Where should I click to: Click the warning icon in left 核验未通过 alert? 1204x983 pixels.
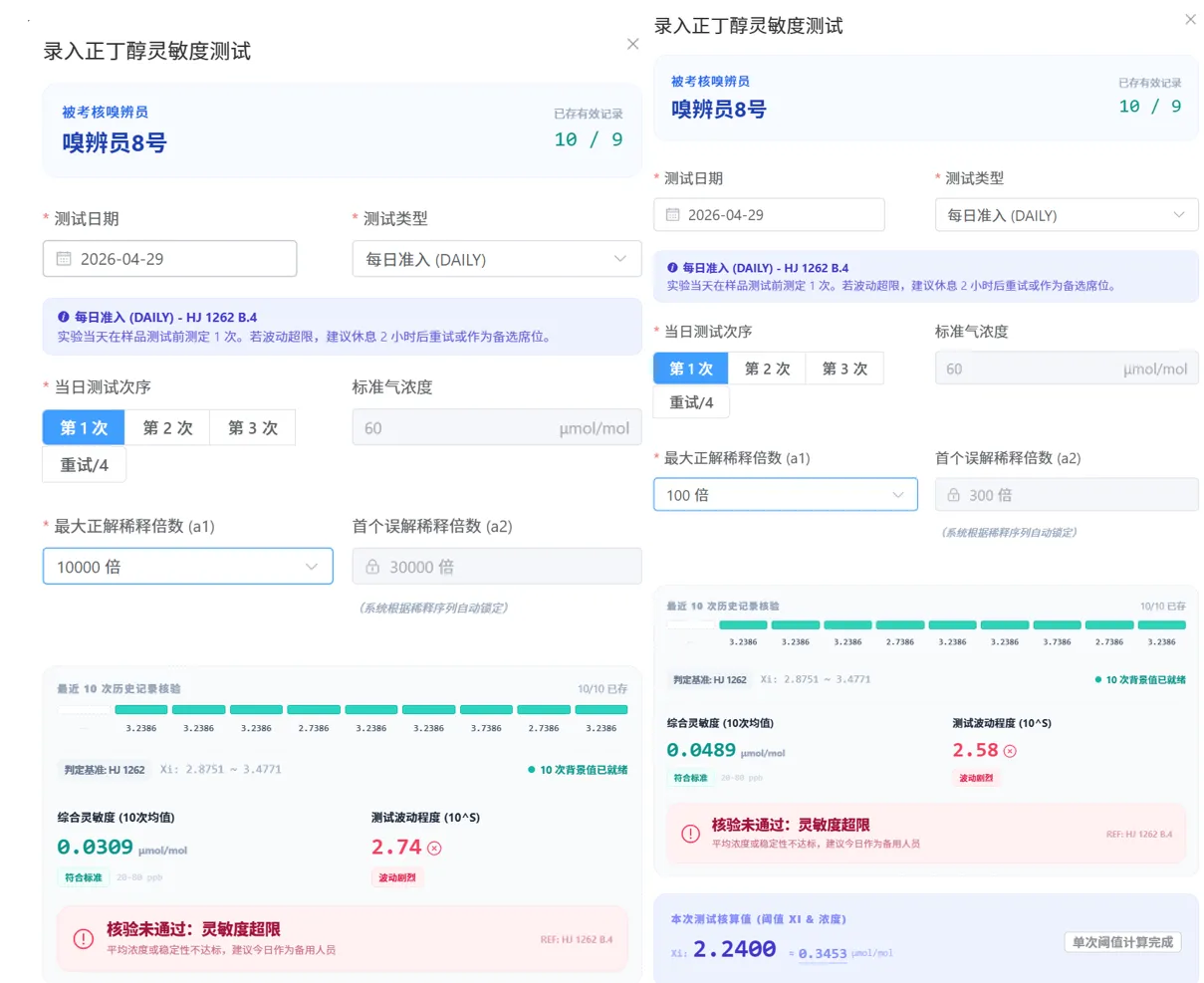coord(84,938)
